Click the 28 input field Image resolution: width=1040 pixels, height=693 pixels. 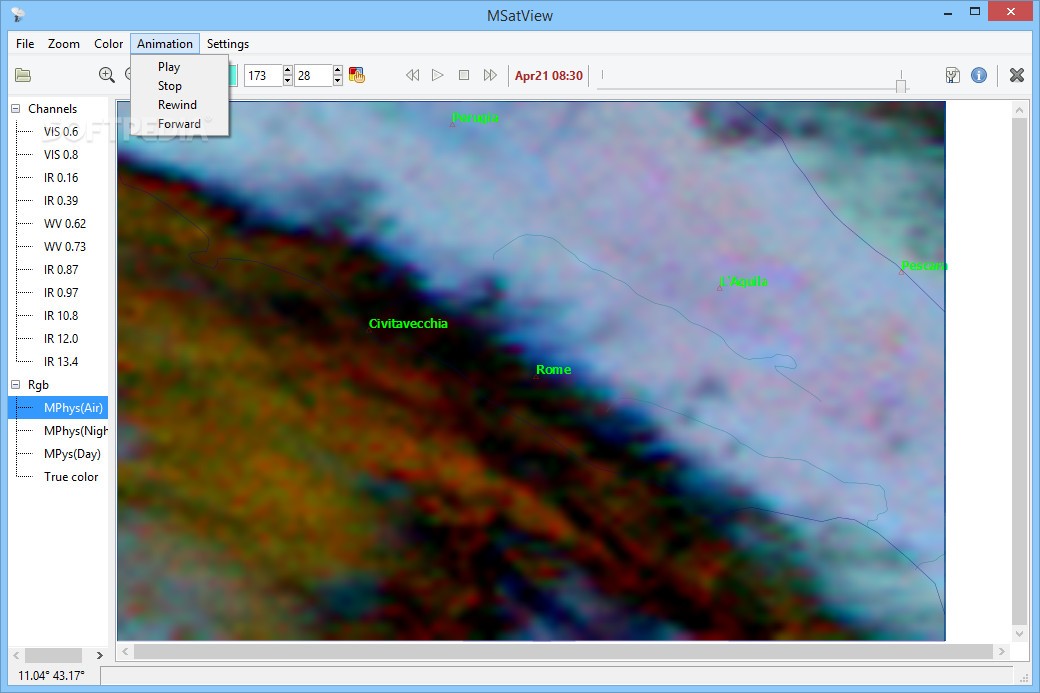pyautogui.click(x=313, y=76)
